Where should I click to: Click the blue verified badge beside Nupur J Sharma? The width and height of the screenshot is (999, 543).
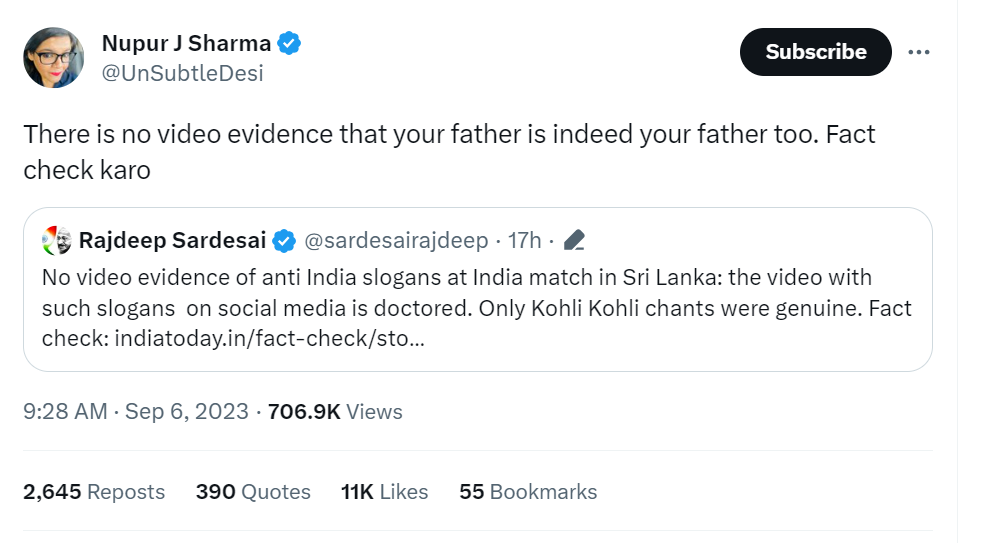[x=289, y=43]
